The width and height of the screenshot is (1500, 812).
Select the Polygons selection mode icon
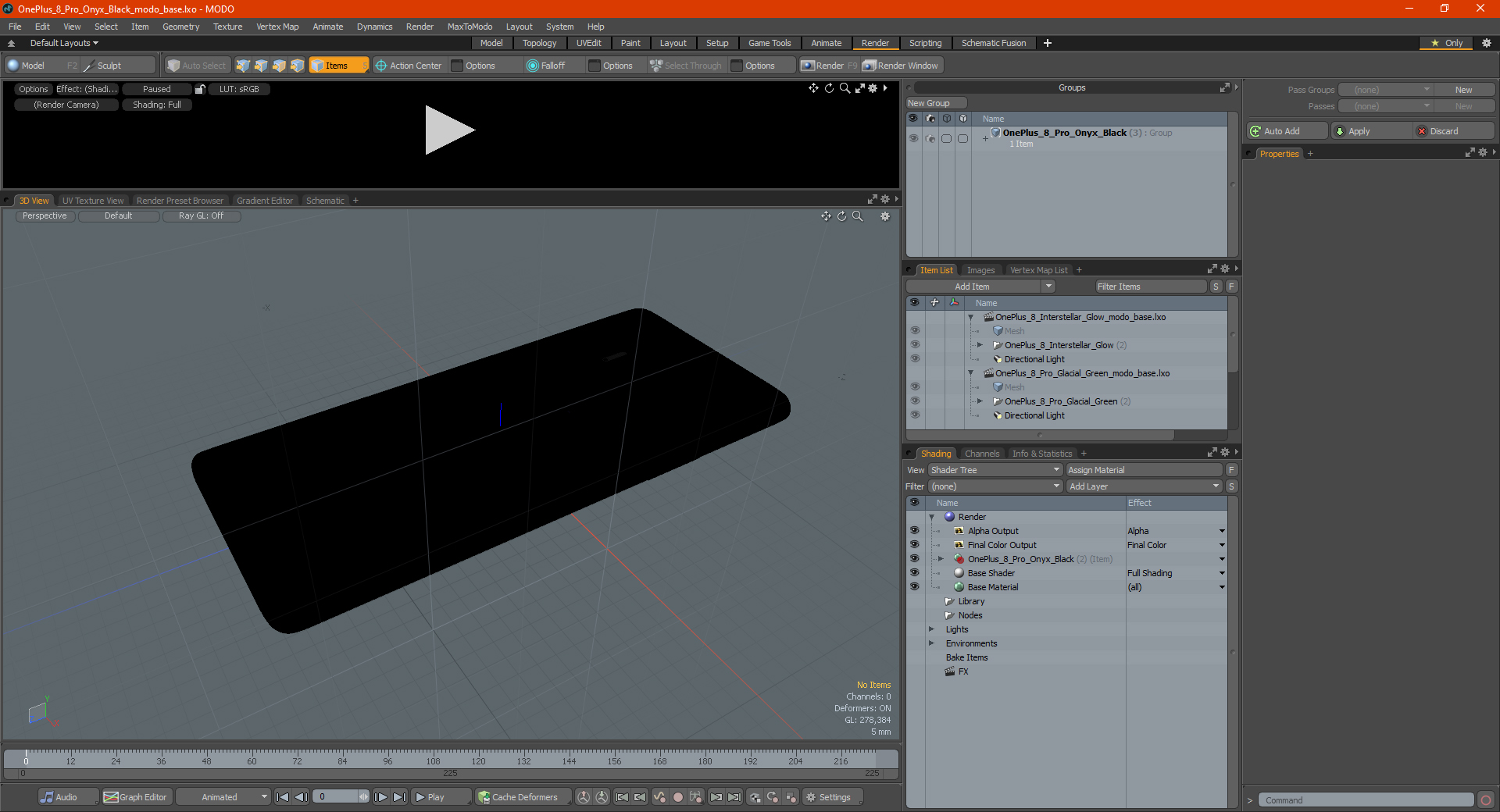click(x=279, y=66)
